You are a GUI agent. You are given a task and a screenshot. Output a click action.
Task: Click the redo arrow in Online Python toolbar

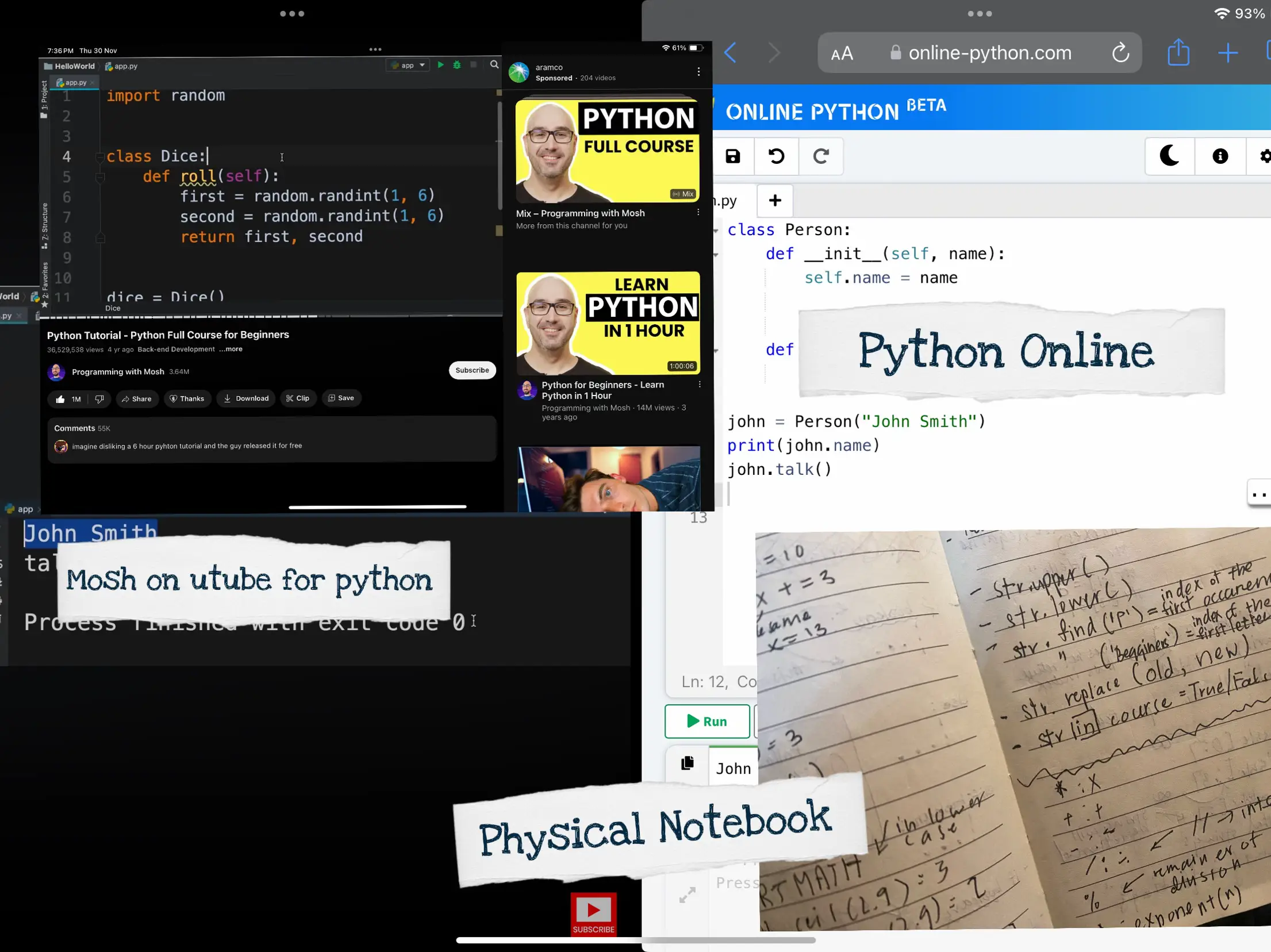(x=821, y=156)
